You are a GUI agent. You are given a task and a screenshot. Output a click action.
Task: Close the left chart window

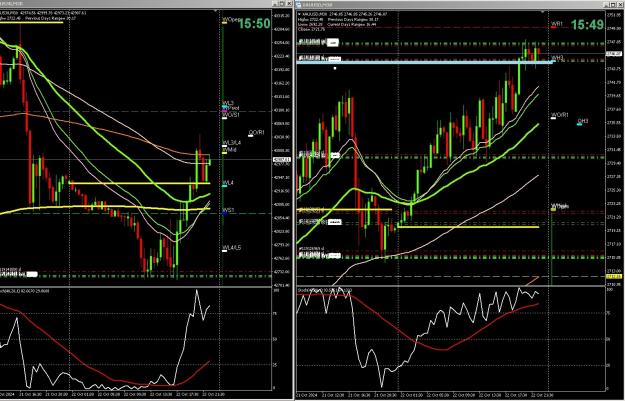(288, 4)
